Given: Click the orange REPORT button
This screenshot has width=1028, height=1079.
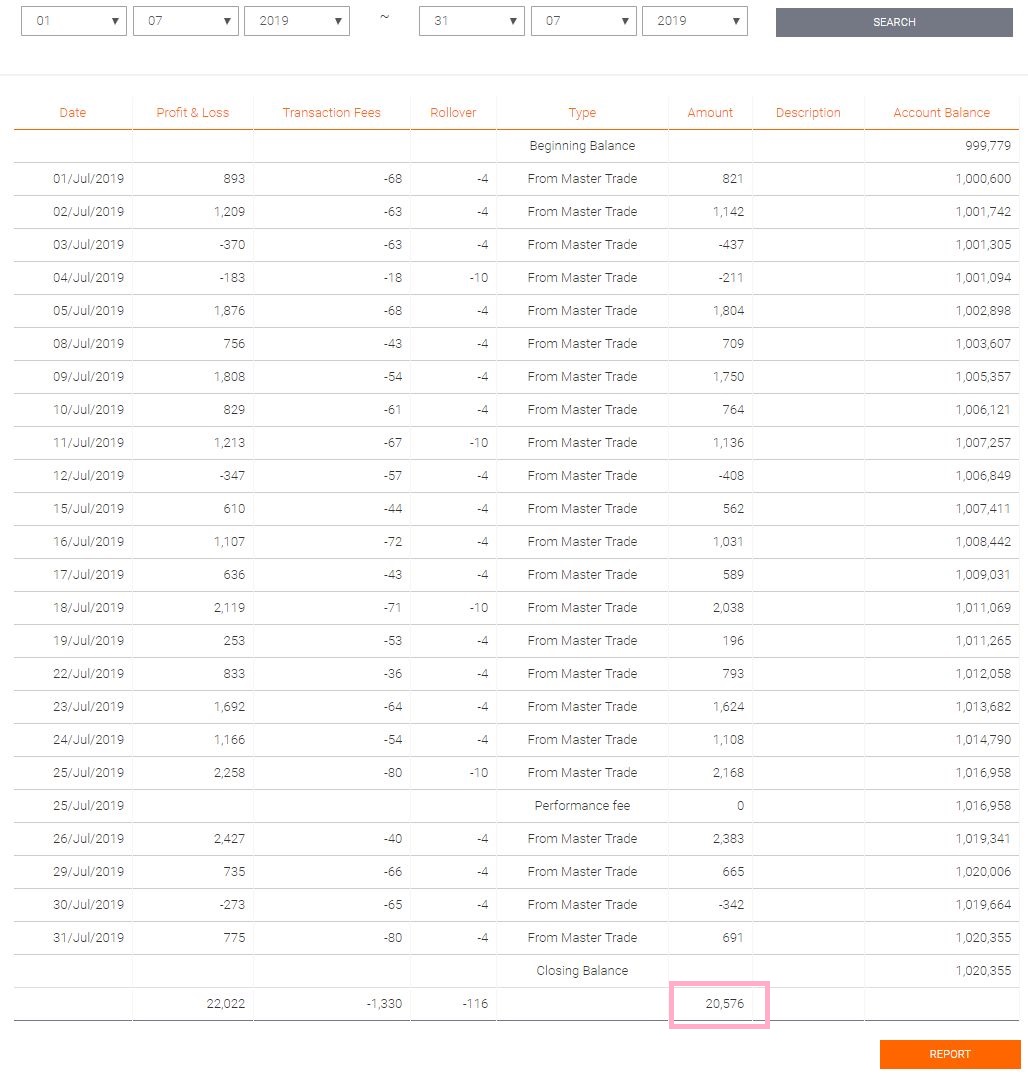Looking at the screenshot, I should pos(949,1054).
